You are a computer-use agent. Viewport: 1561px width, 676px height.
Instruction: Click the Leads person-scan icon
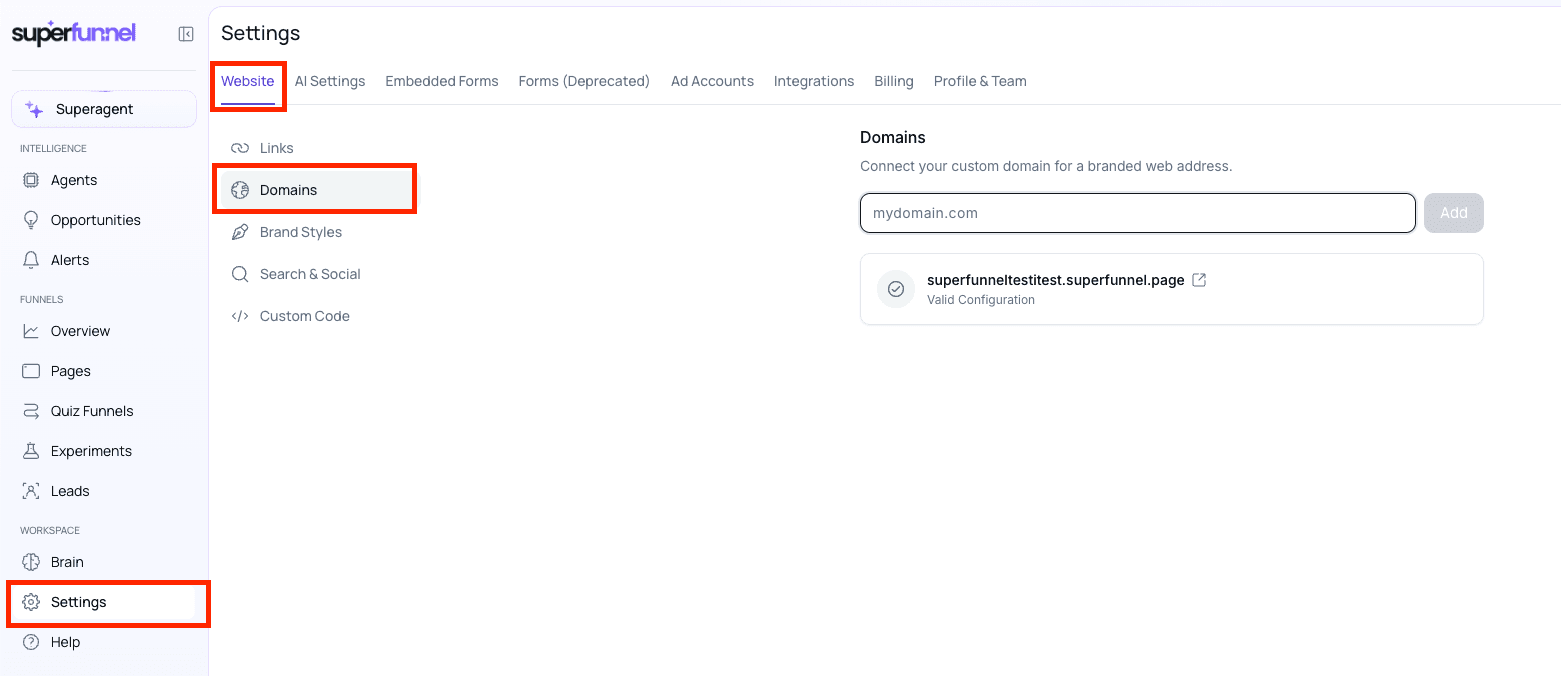[31, 491]
